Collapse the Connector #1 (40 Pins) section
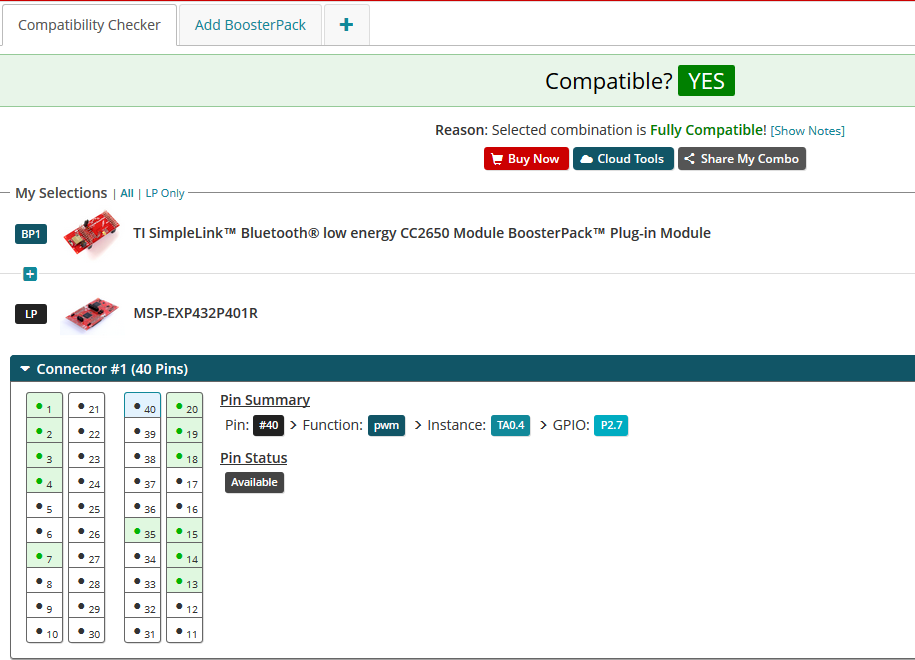The width and height of the screenshot is (915, 660). 25,369
